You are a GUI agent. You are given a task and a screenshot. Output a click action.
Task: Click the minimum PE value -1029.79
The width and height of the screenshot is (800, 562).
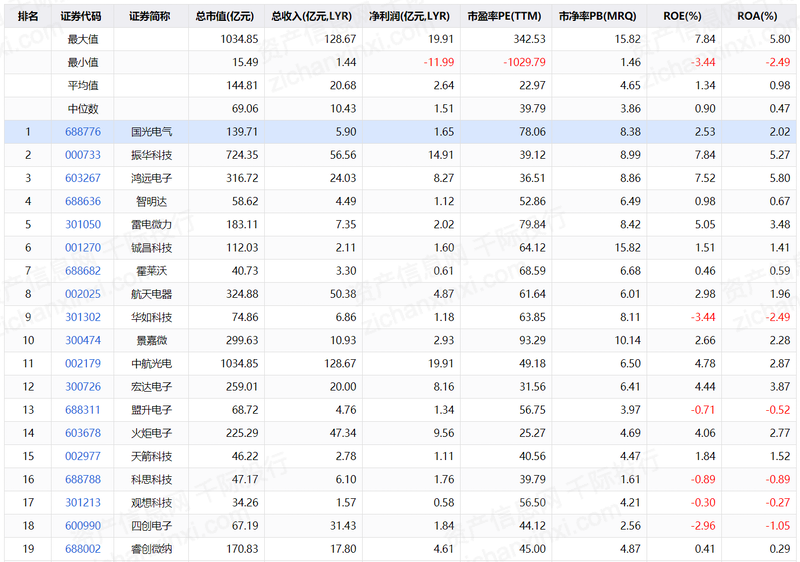524,62
